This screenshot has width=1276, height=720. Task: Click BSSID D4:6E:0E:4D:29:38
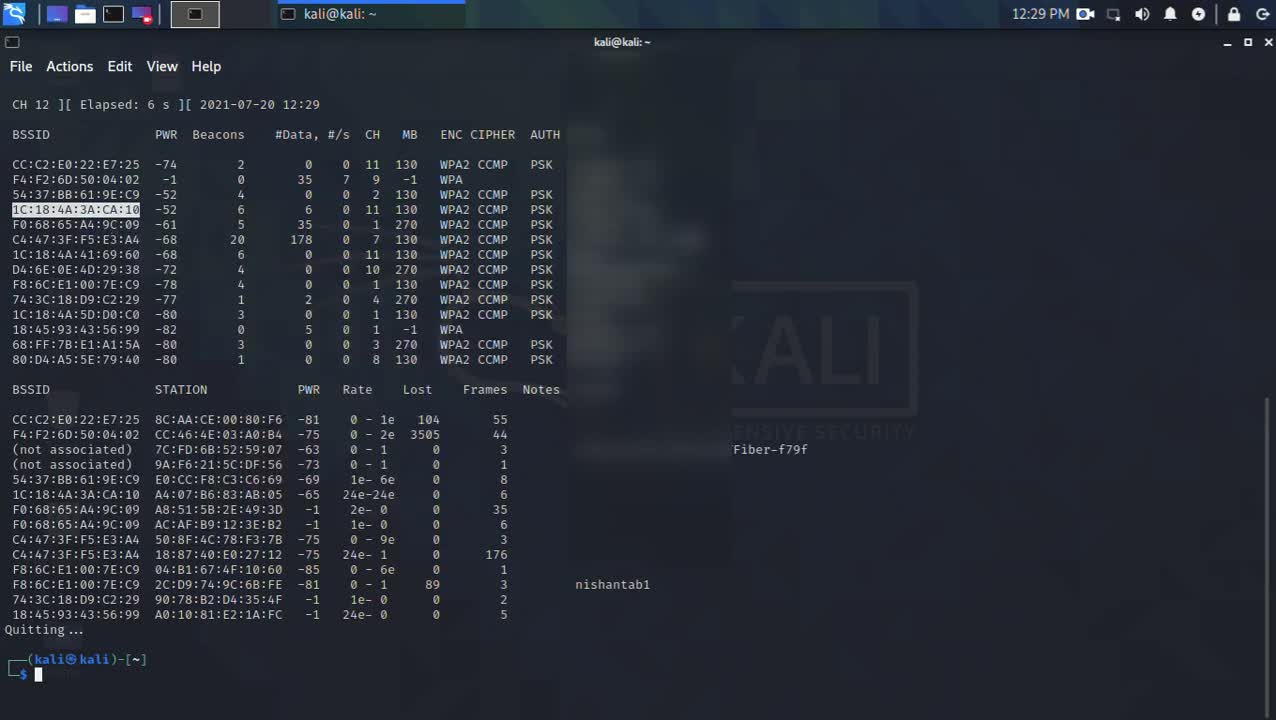coord(76,270)
